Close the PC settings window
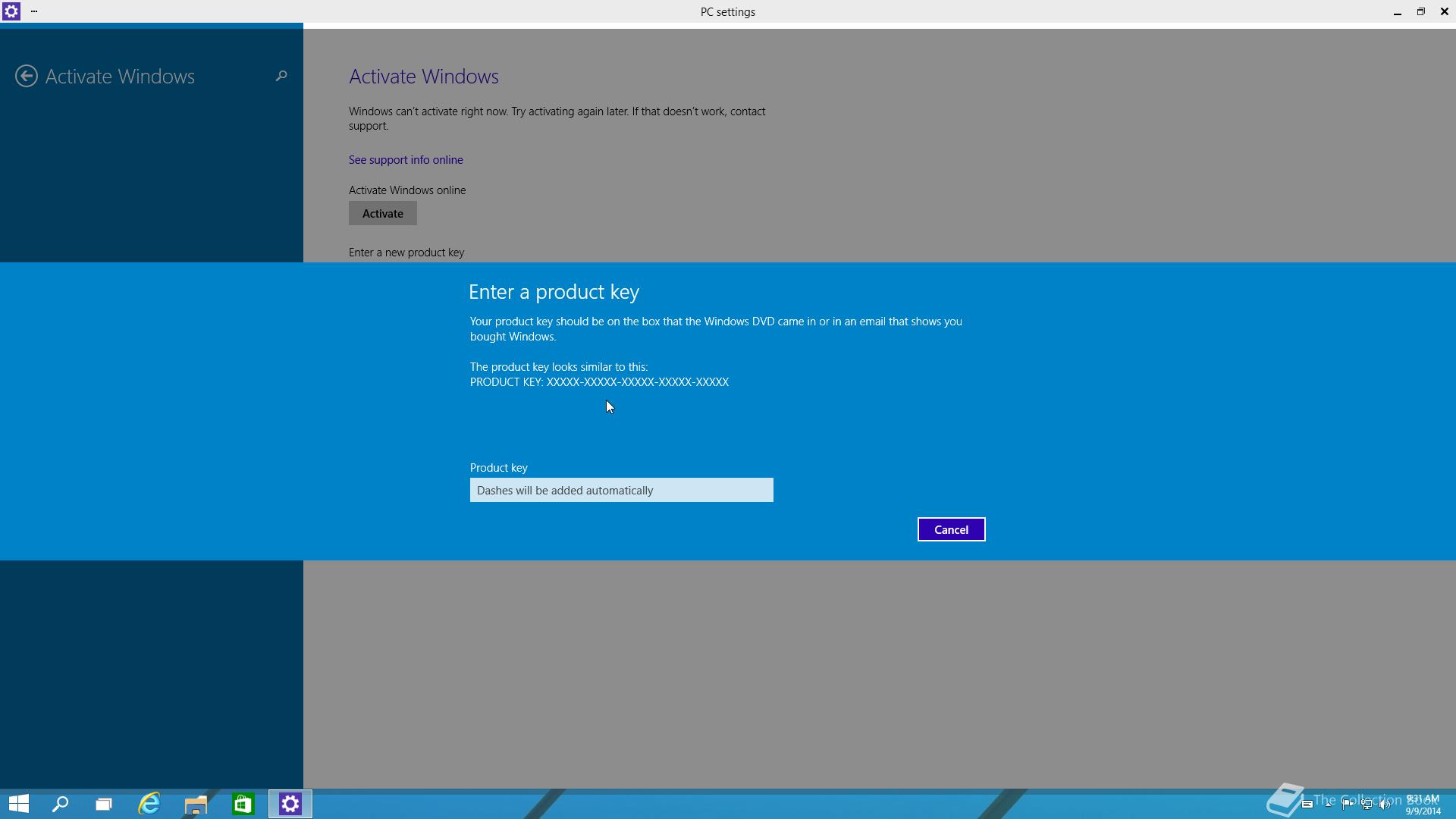The height and width of the screenshot is (819, 1456). point(1444,11)
